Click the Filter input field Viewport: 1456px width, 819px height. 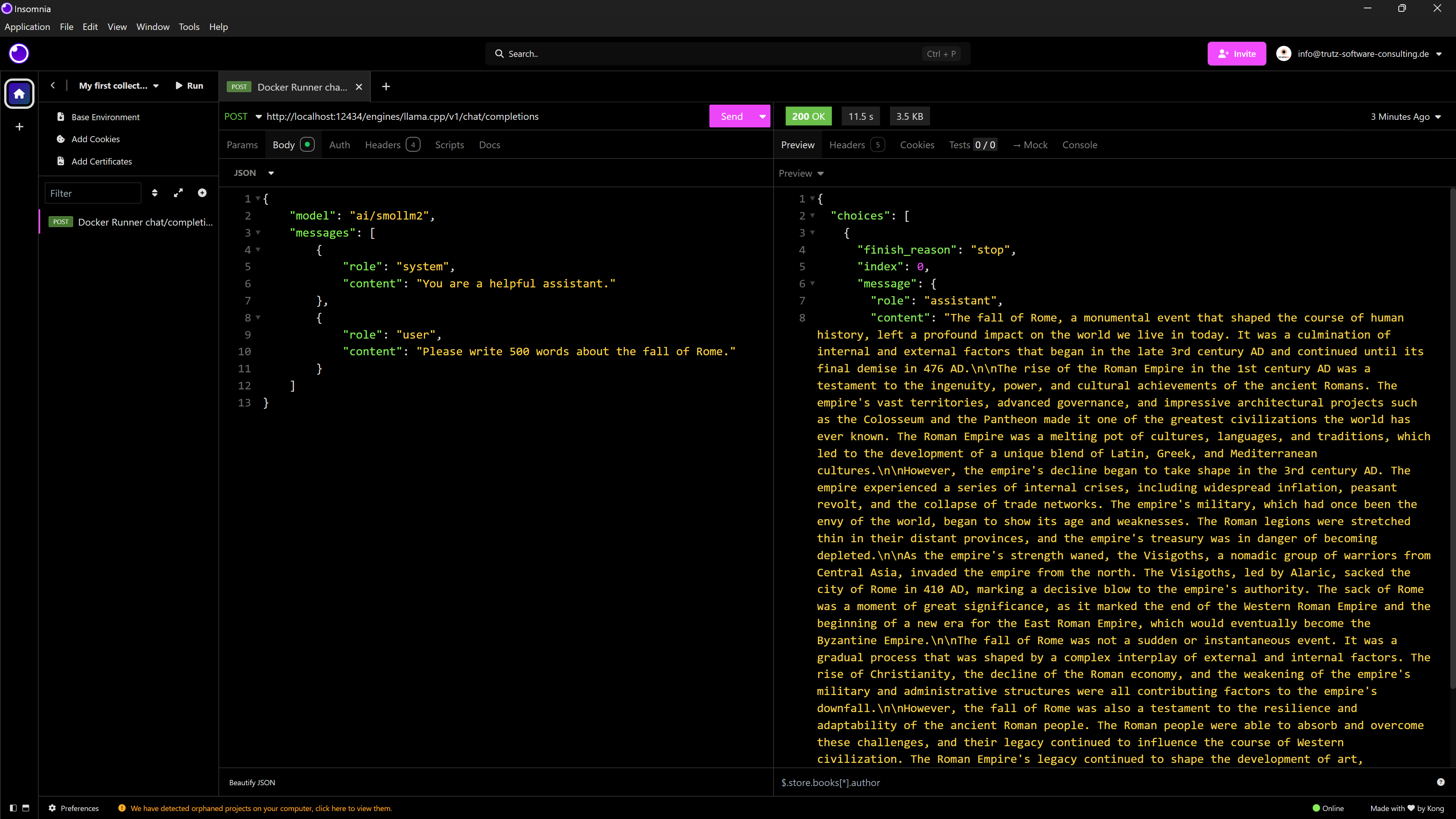93,193
